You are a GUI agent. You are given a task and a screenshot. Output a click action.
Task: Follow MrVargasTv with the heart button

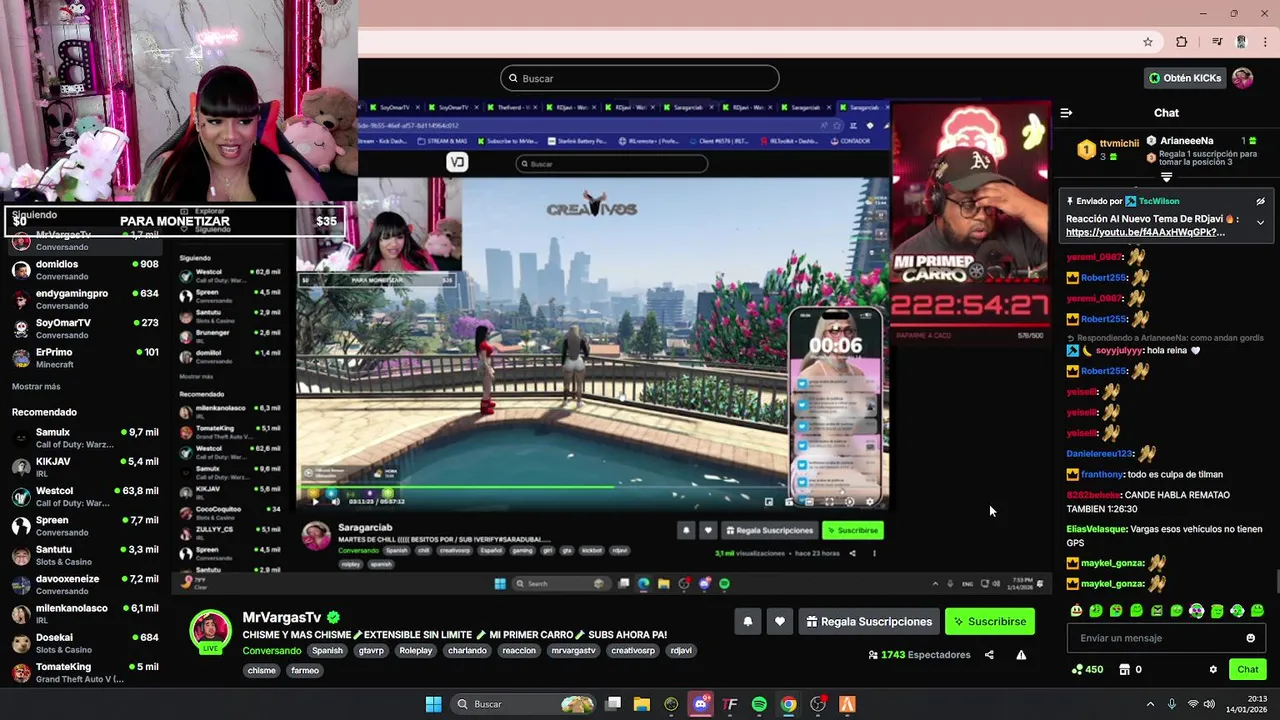[780, 621]
